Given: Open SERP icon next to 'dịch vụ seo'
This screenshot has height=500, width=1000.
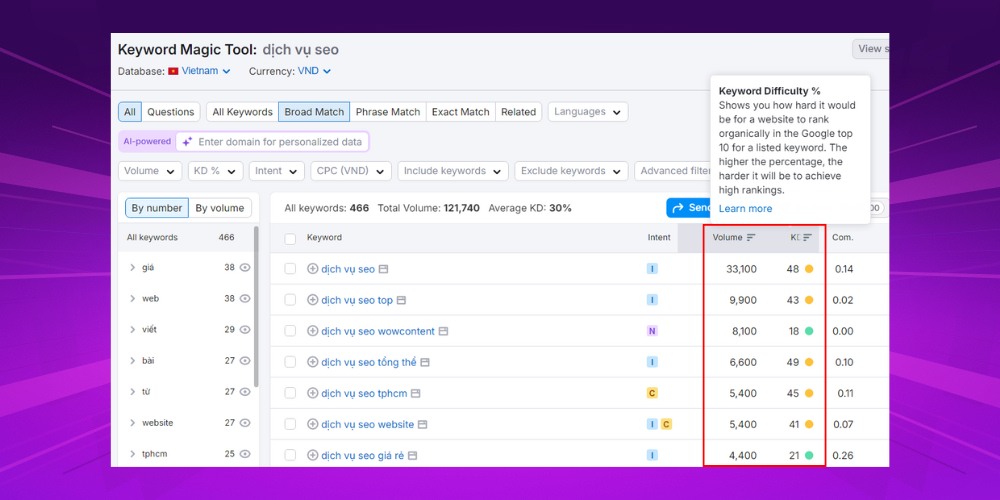Looking at the screenshot, I should point(383,269).
